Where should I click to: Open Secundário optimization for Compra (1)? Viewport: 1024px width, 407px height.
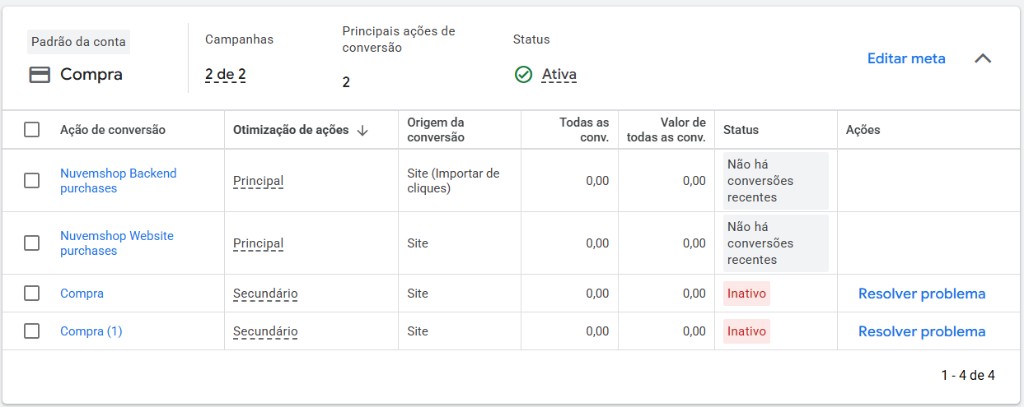[265, 331]
